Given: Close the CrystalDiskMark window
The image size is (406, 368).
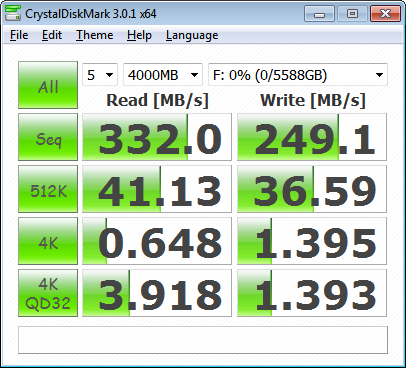Looking at the screenshot, I should click(385, 14).
